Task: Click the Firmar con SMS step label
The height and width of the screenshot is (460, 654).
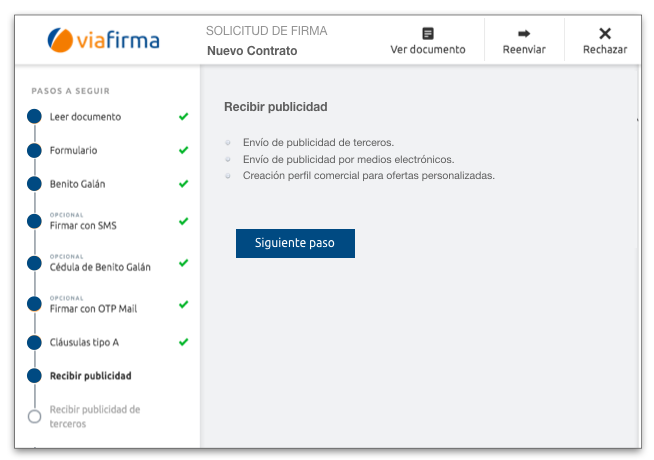Action: point(83,226)
